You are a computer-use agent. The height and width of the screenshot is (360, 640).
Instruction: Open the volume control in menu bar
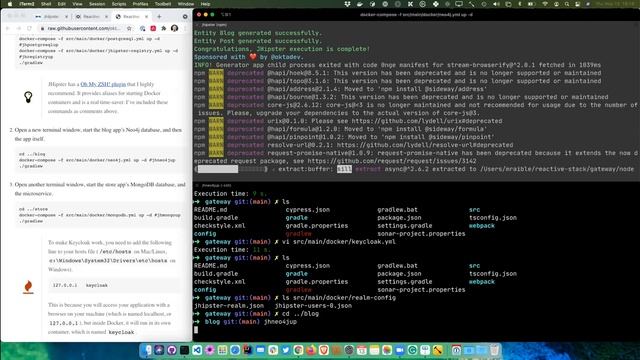(496, 4)
